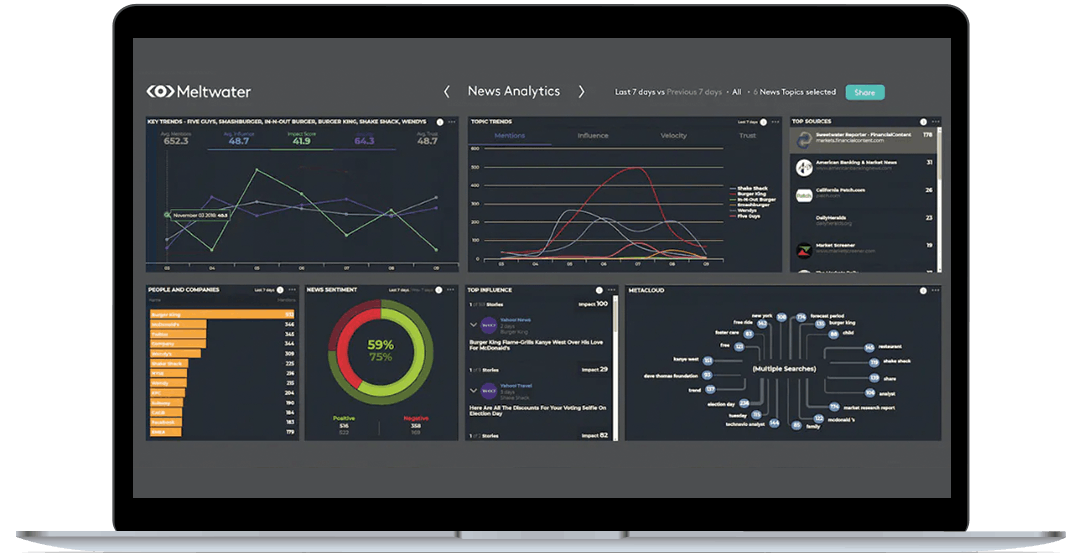Click the Share button
The image size is (1080, 553).
[864, 92]
